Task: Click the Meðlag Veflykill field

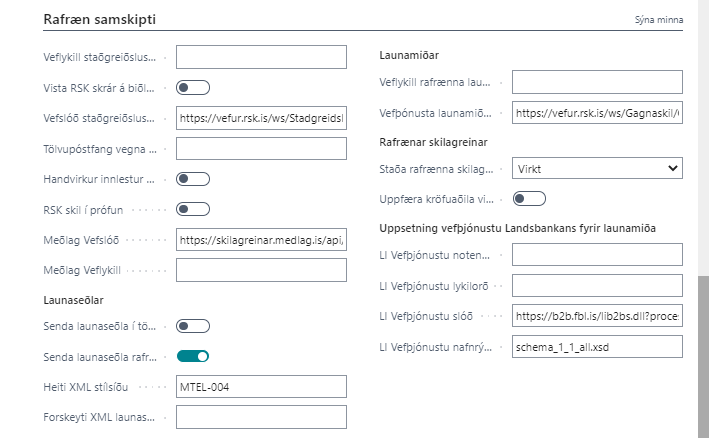Action: pos(261,269)
